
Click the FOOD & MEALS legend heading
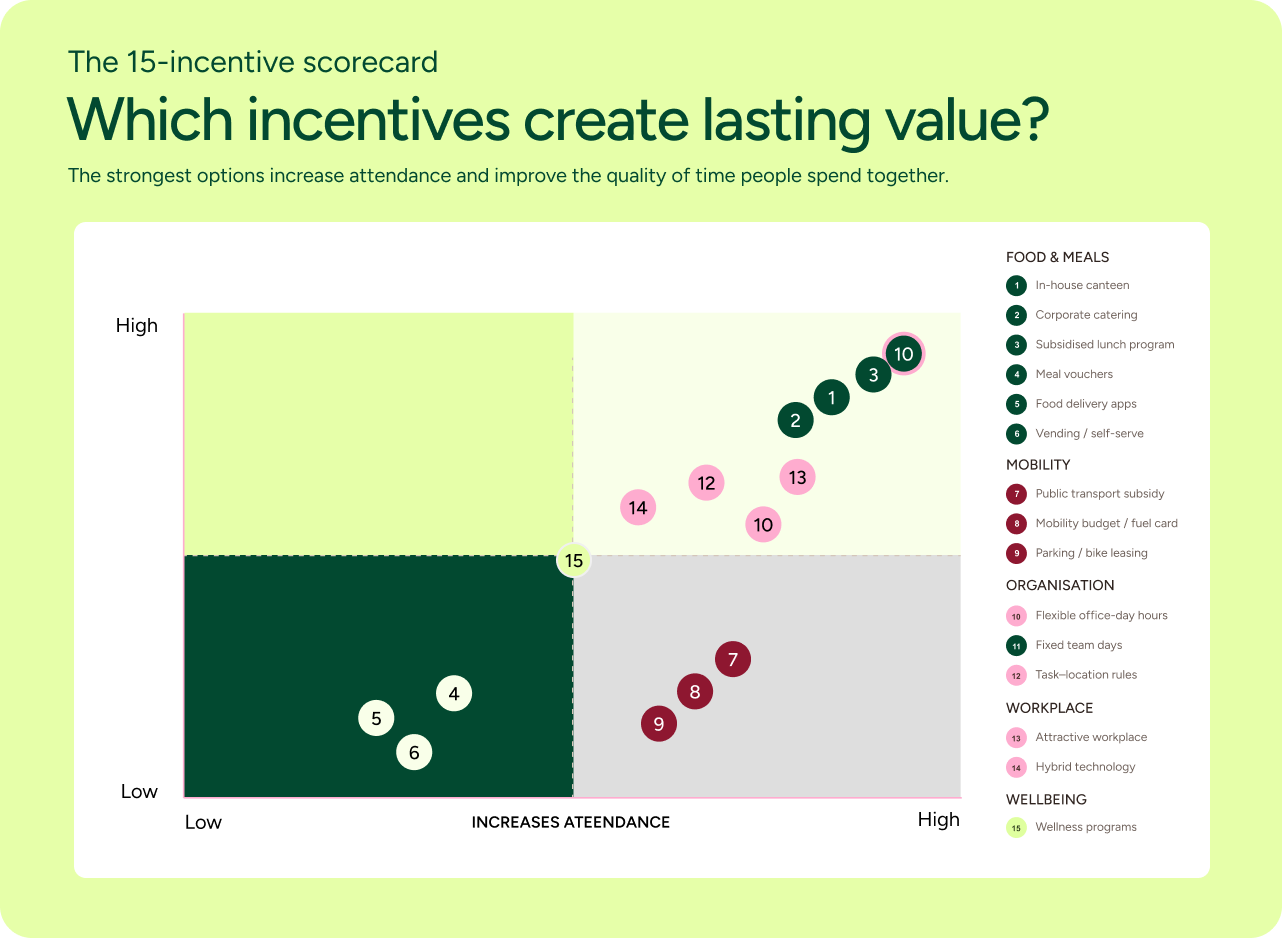coord(1057,257)
